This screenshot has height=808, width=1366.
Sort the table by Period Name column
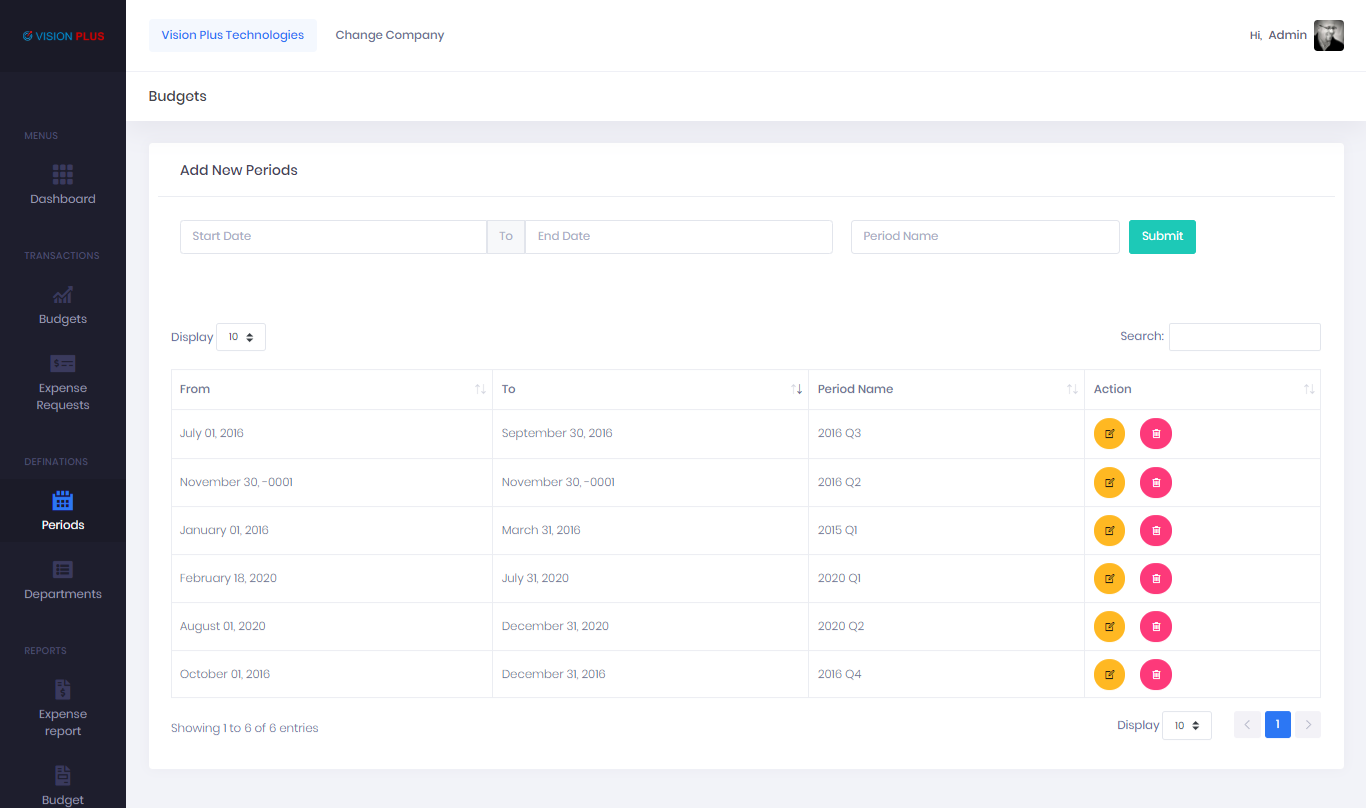(945, 389)
